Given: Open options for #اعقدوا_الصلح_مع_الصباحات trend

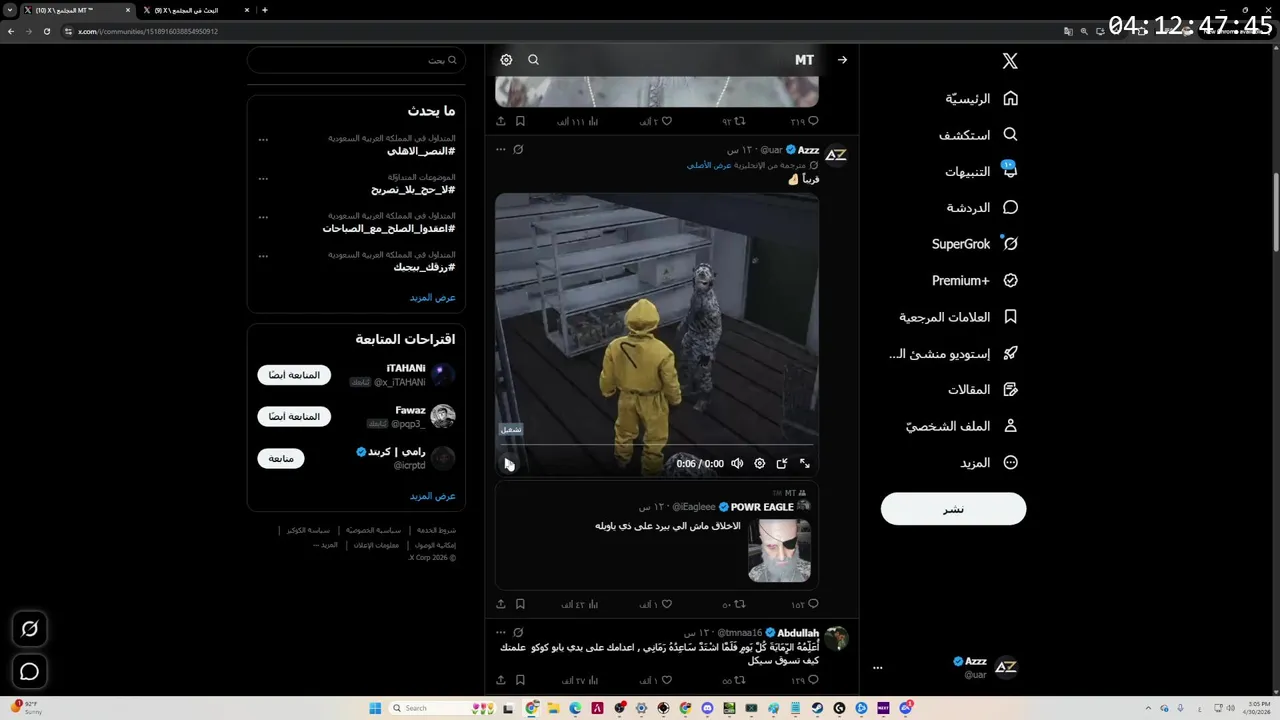Looking at the screenshot, I should tap(263, 217).
